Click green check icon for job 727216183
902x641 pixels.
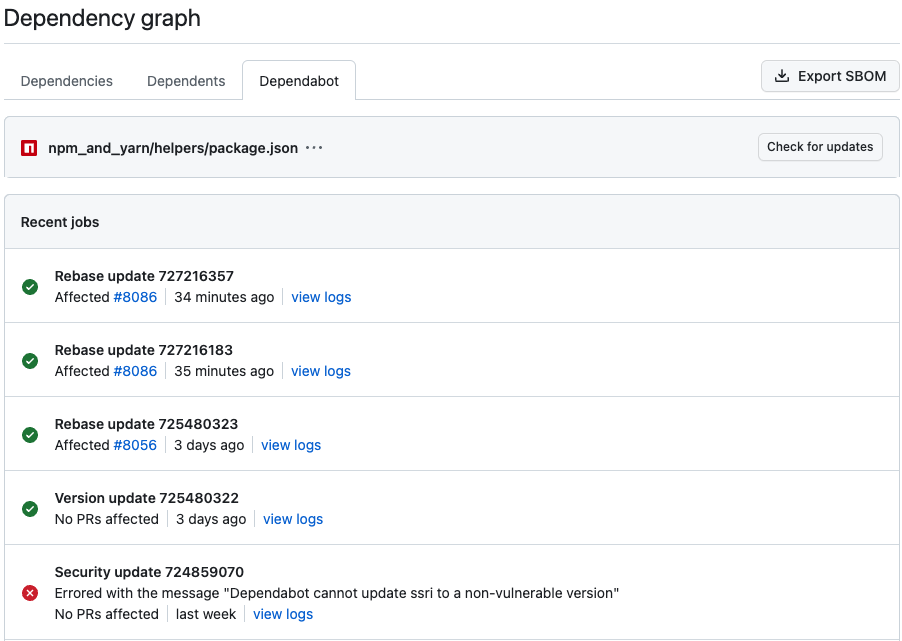[x=30, y=361]
